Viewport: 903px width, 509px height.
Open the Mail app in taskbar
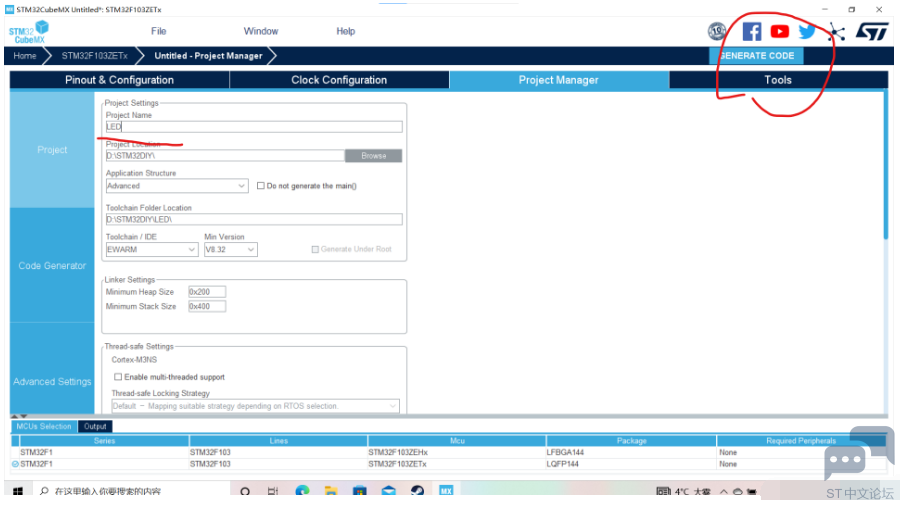pyautogui.click(x=389, y=491)
